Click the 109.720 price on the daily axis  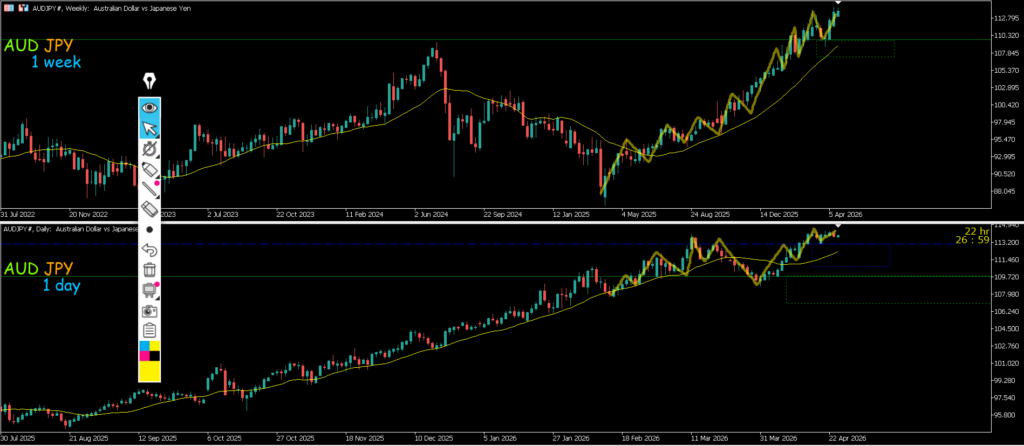point(1006,277)
